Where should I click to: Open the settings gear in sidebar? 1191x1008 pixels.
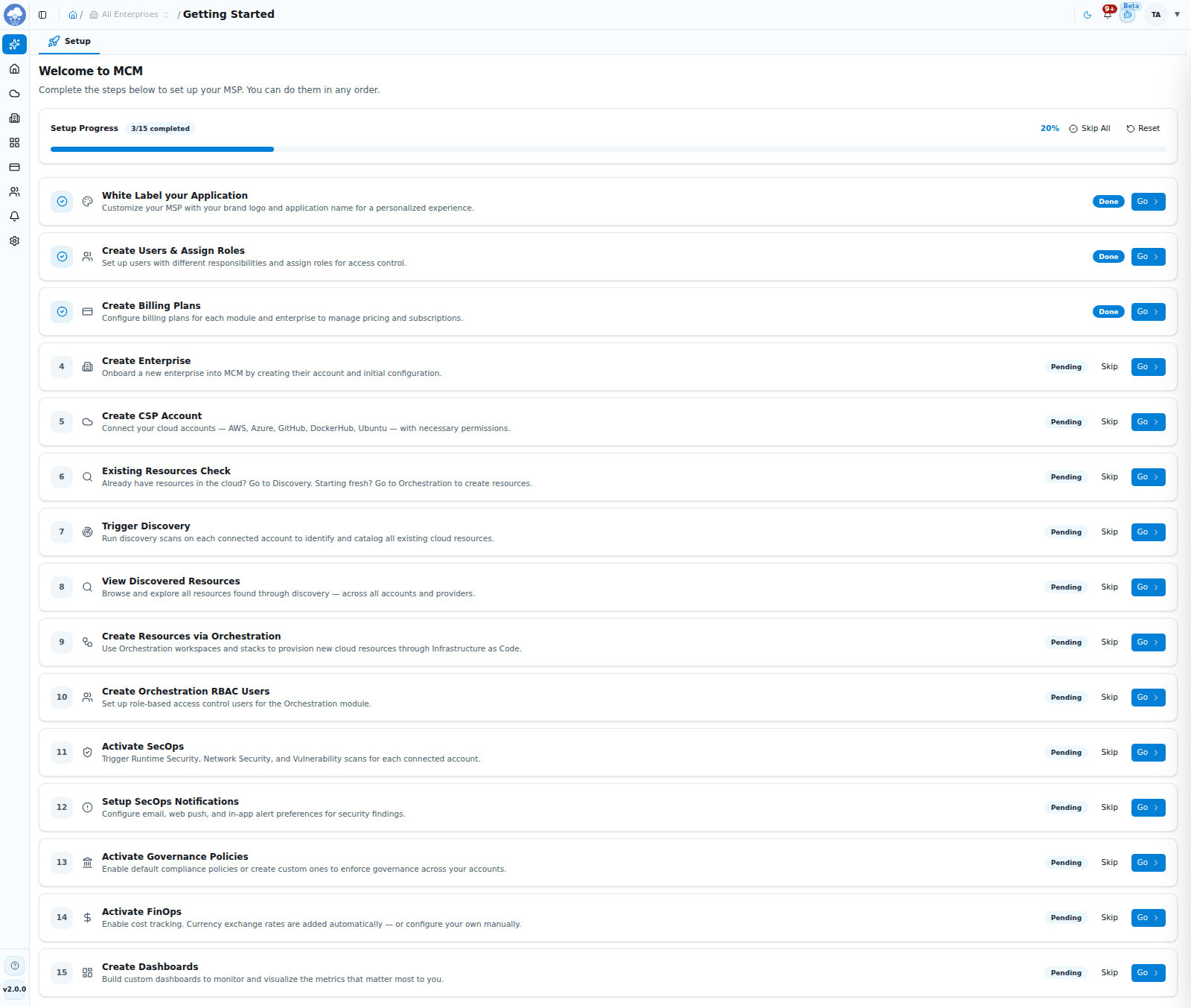14,240
